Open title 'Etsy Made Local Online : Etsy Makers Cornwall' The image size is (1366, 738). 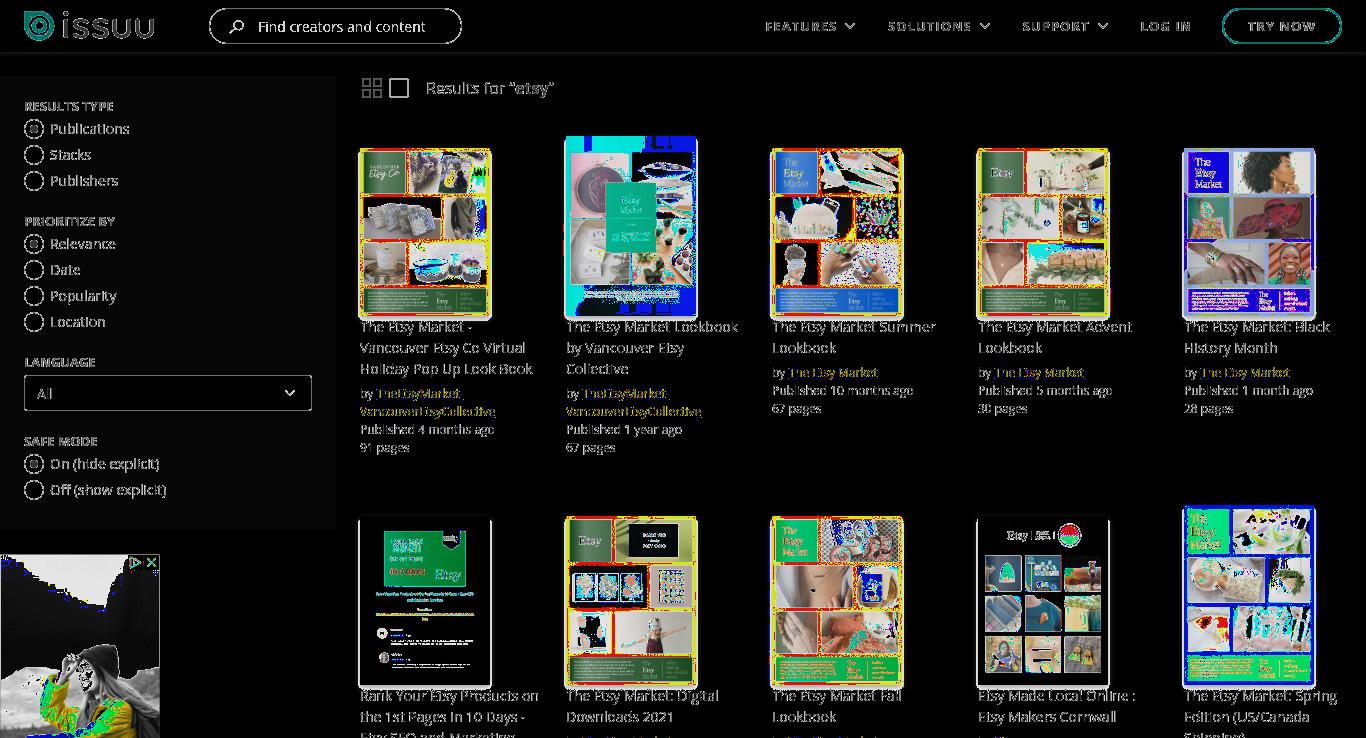[1056, 706]
